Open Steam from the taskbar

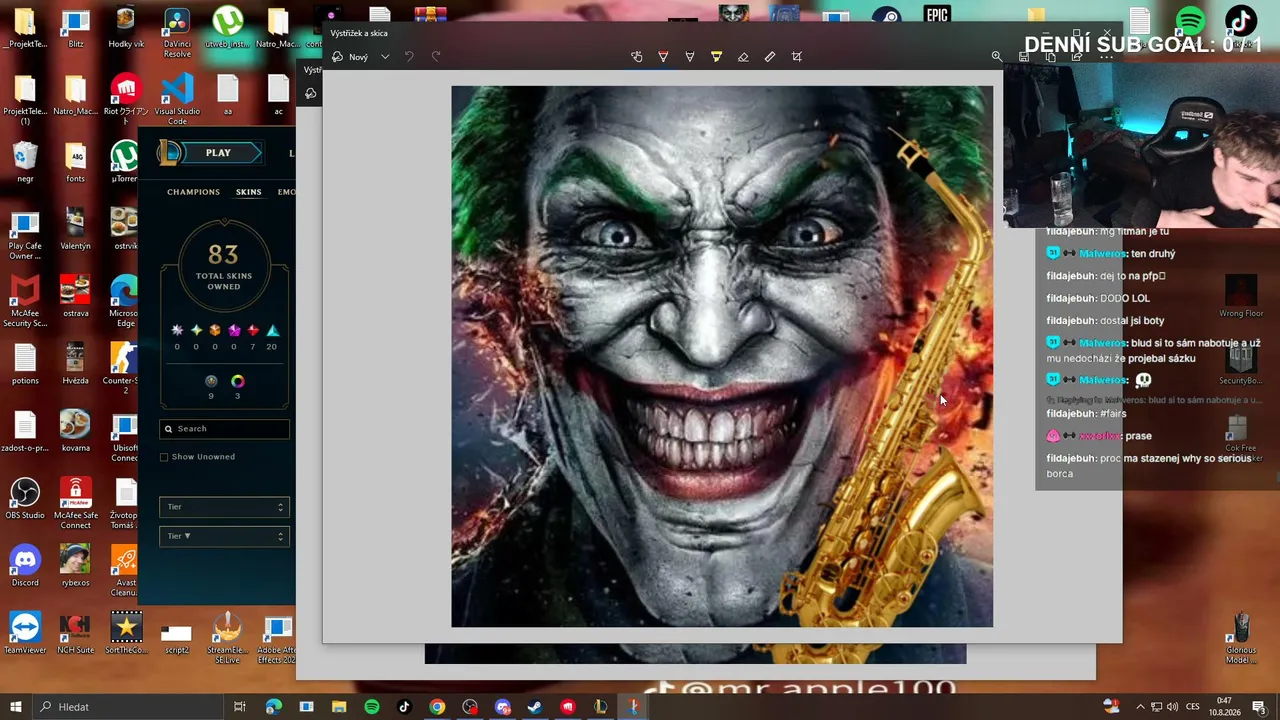pyautogui.click(x=535, y=707)
